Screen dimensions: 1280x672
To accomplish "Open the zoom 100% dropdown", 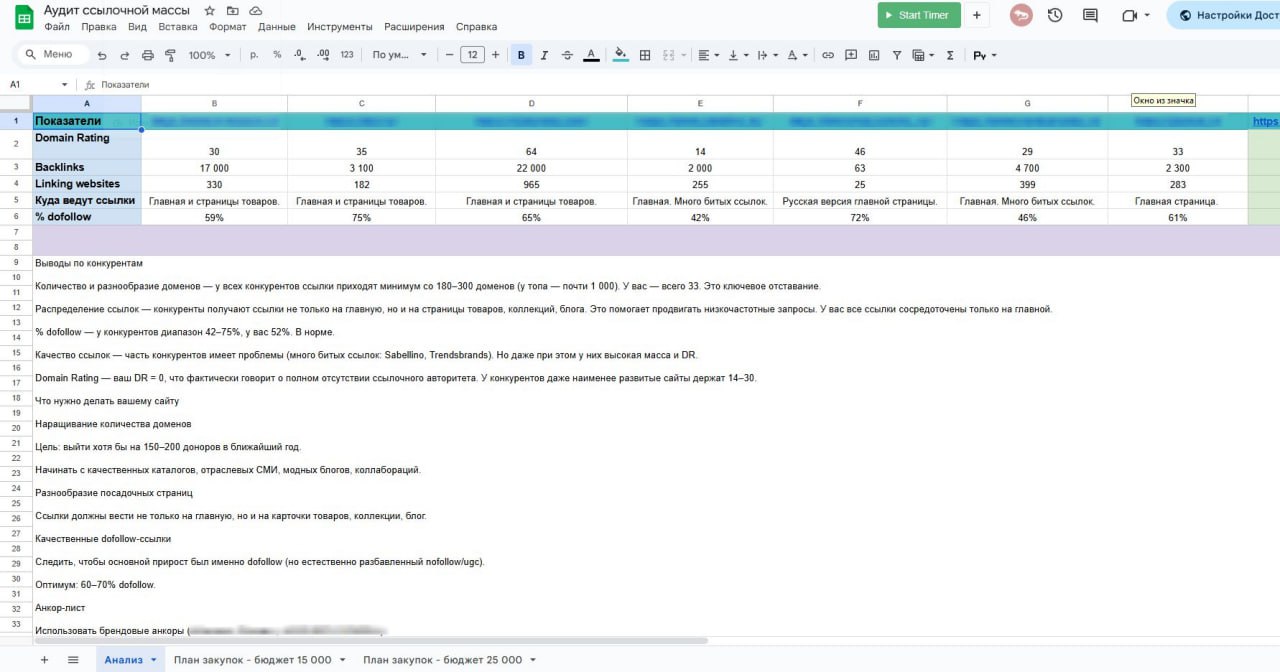I will [209, 55].
